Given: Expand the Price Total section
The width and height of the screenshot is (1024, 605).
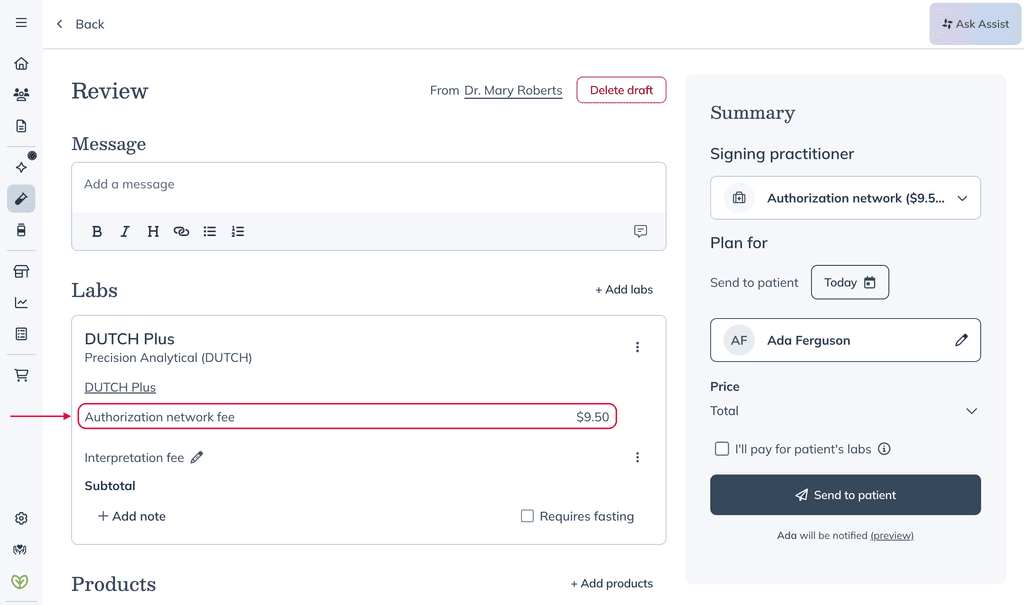Looking at the screenshot, I should coord(972,411).
